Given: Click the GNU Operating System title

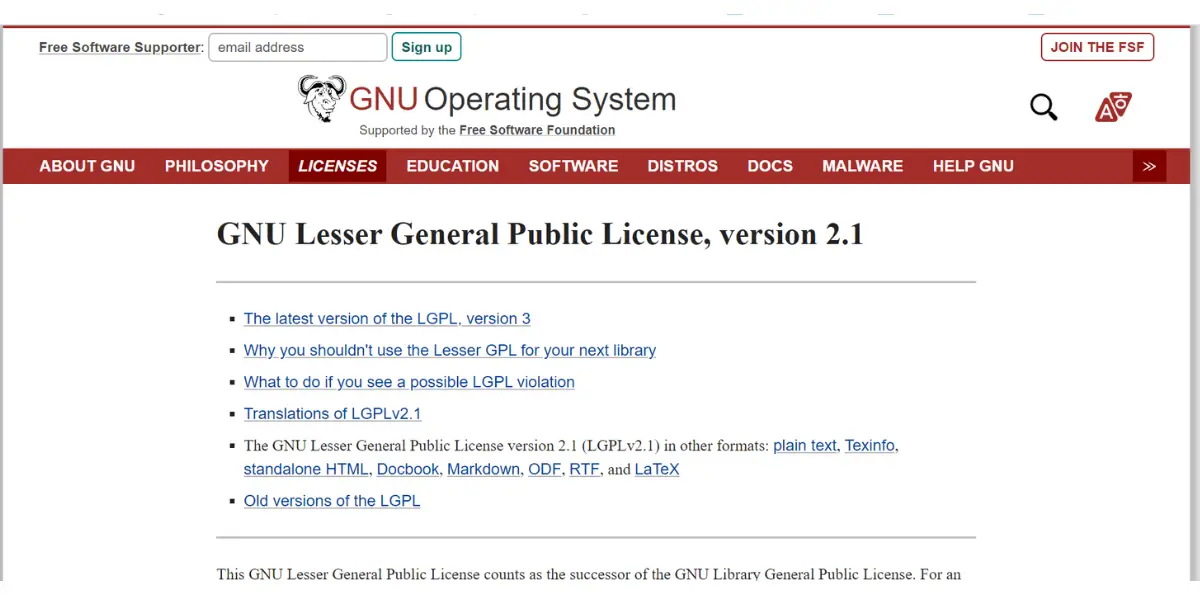Looking at the screenshot, I should coord(513,99).
